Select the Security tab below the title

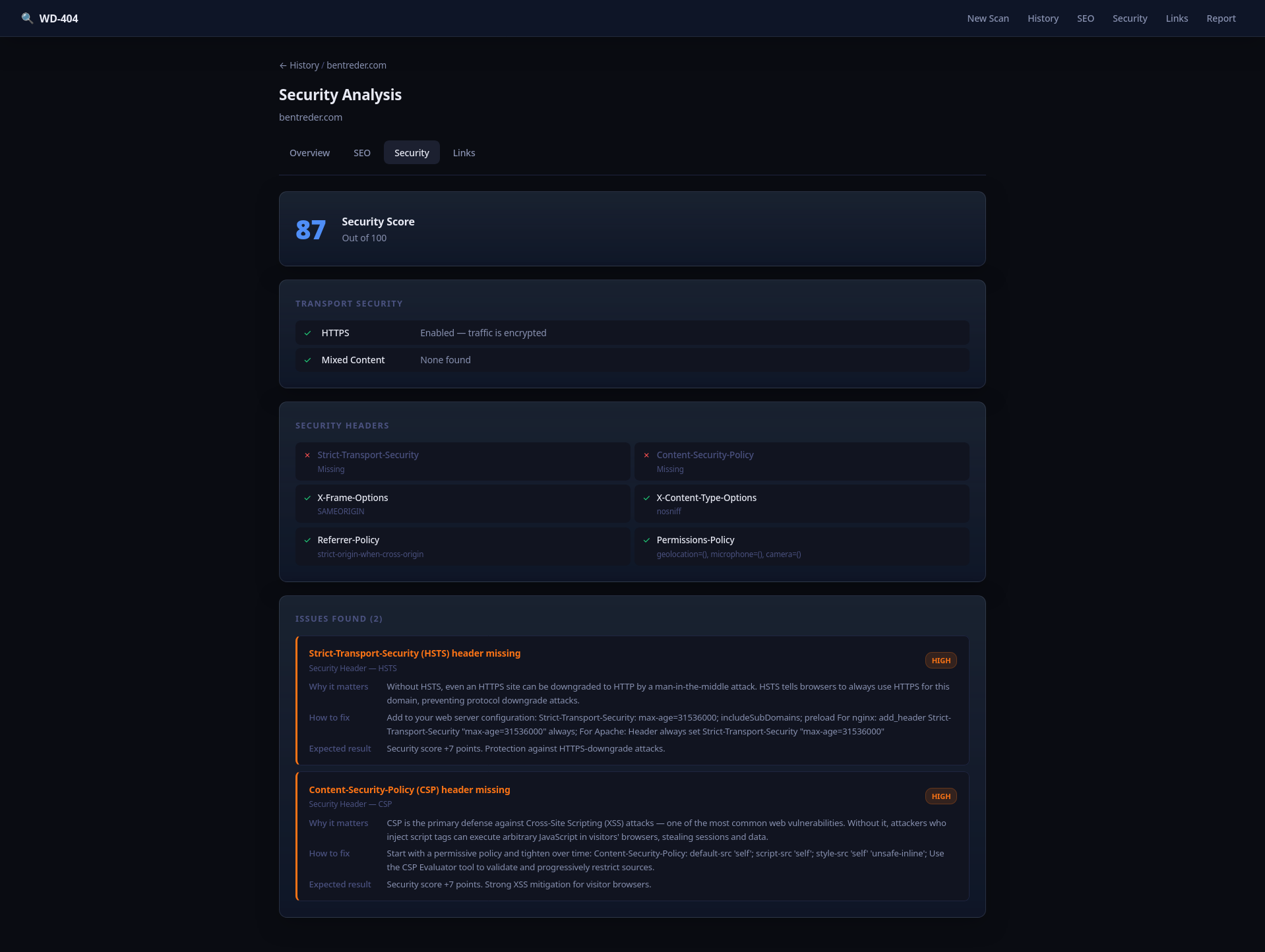click(x=412, y=153)
